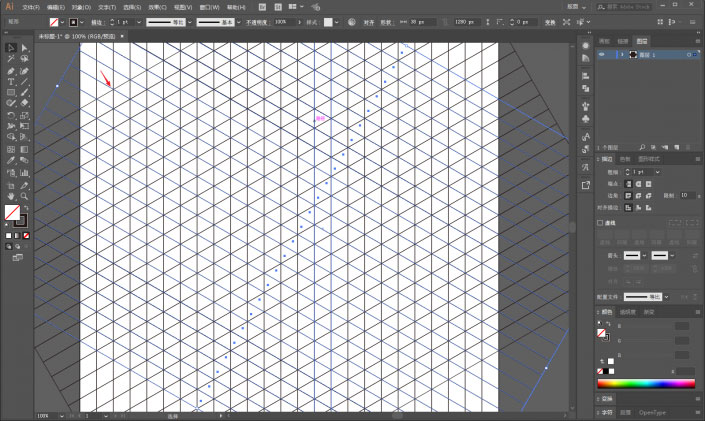Open the Object menu
This screenshot has height=421, width=705.
point(81,7)
